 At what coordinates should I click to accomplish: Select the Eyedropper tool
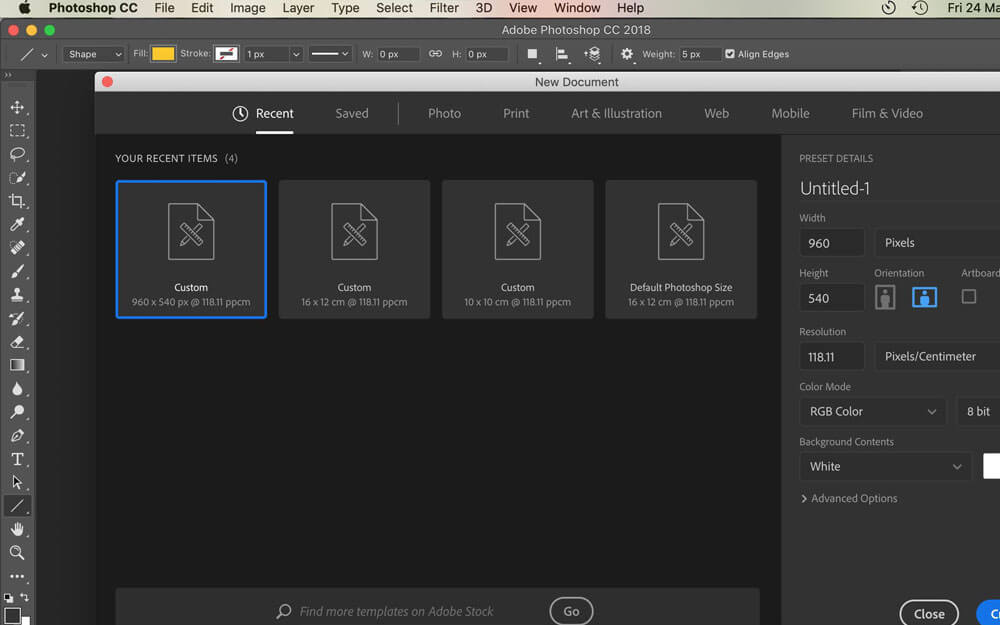[17, 224]
